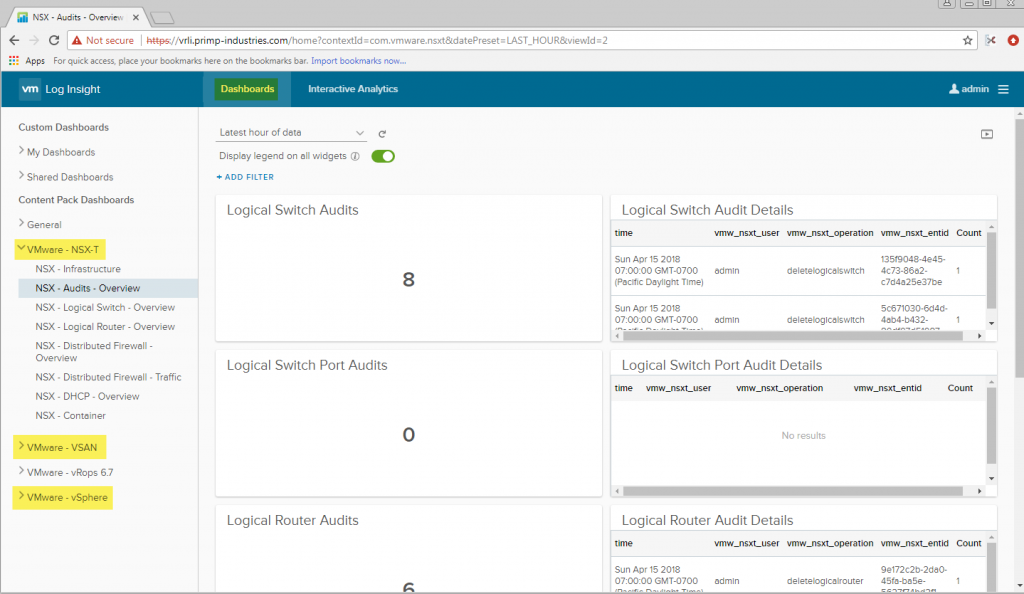The image size is (1024, 594).
Task: Open the hamburger menu next to admin
Action: tap(1003, 89)
